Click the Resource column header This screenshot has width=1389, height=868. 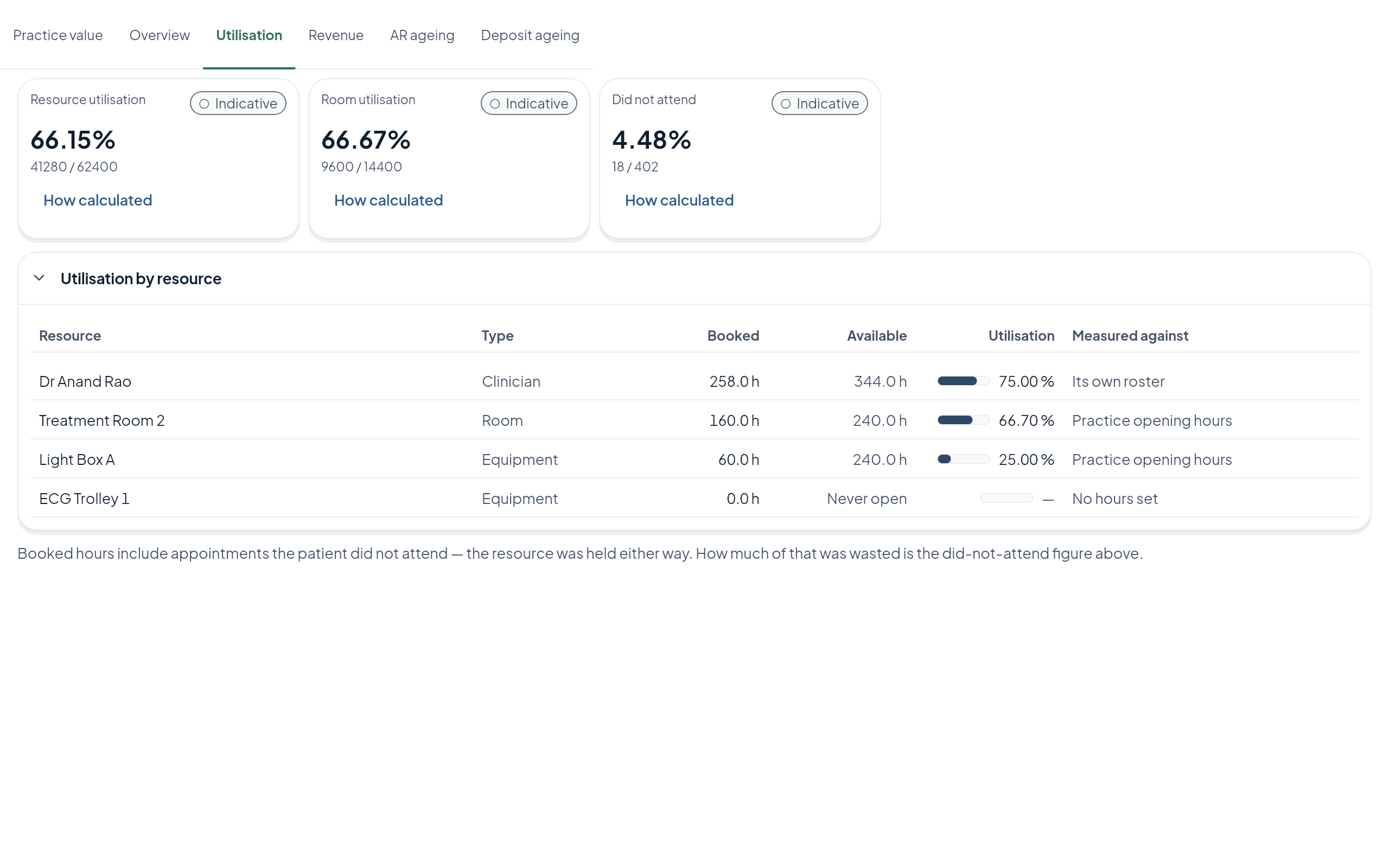pyautogui.click(x=70, y=336)
